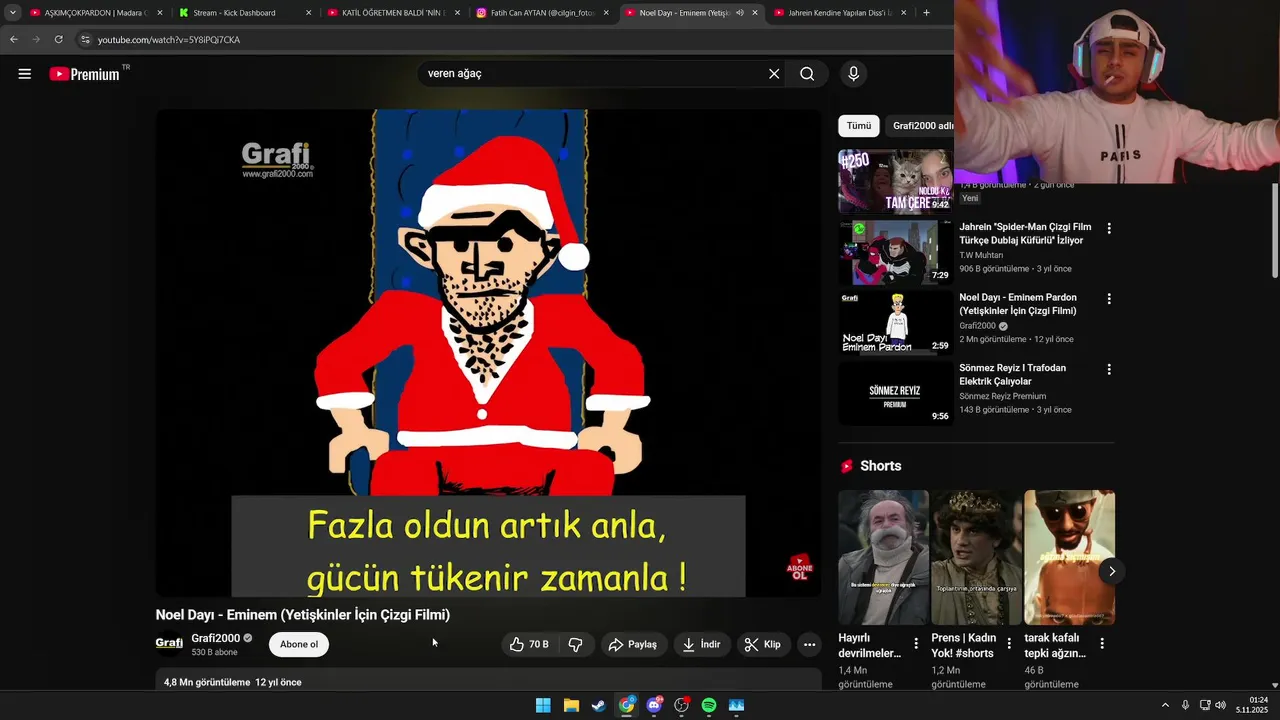This screenshot has width=1280, height=720.
Task: Select the Grafi2000 adlı filter chip
Action: click(919, 126)
